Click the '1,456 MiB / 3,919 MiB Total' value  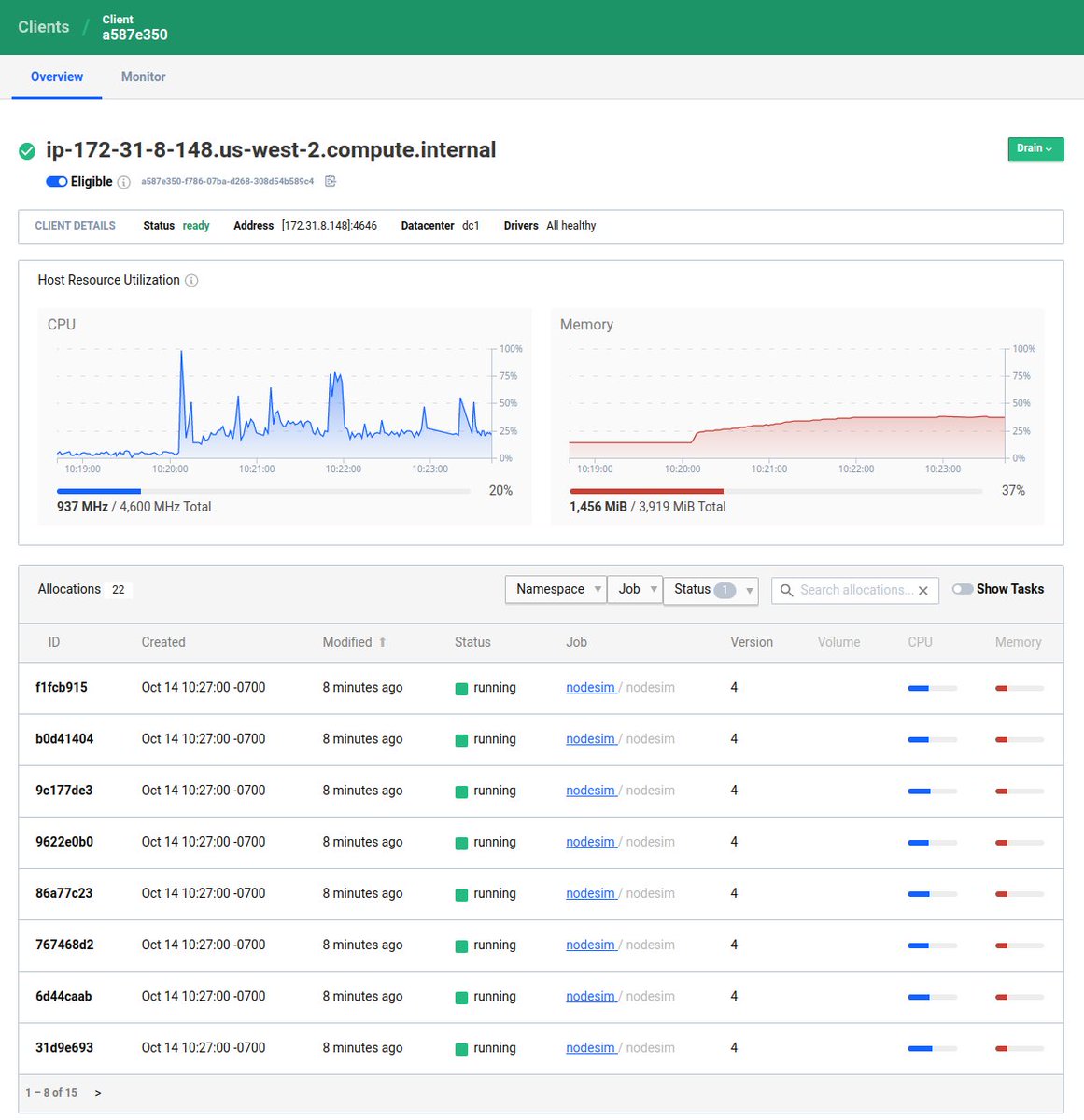click(x=648, y=507)
